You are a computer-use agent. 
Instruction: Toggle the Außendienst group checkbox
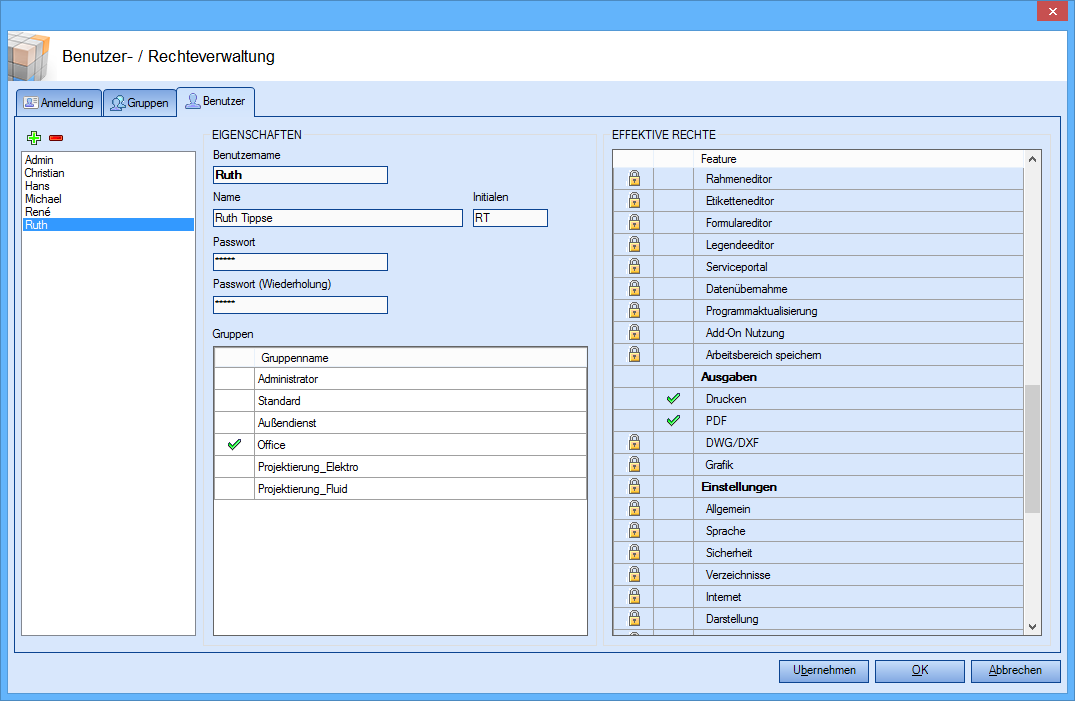pos(235,423)
